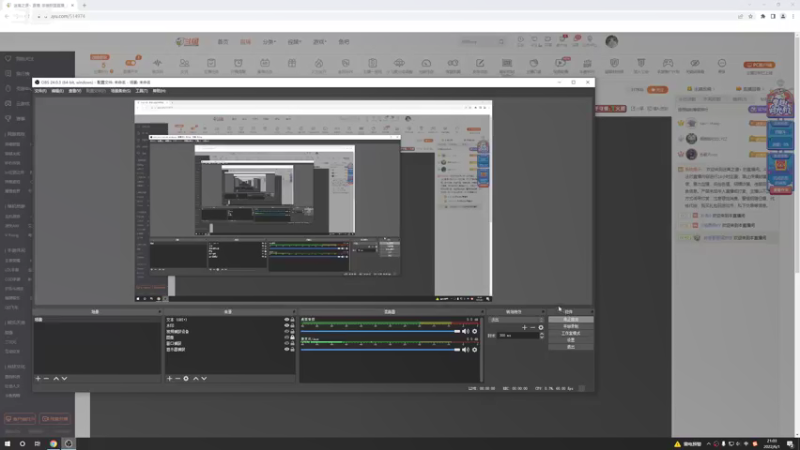Click the game controller icon in the Douyu toolbar
Image resolution: width=800 pixels, height=450 pixels.
(668, 63)
